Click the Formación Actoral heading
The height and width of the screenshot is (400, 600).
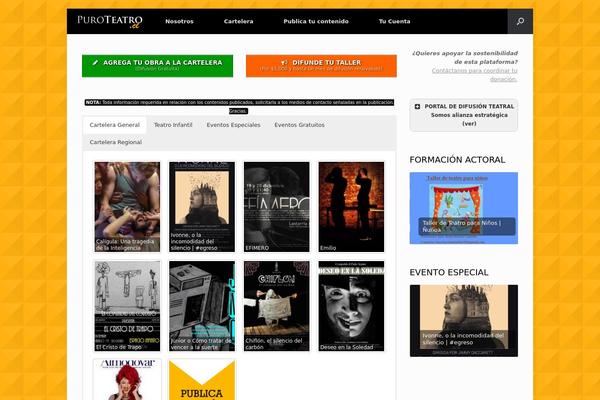(x=457, y=160)
